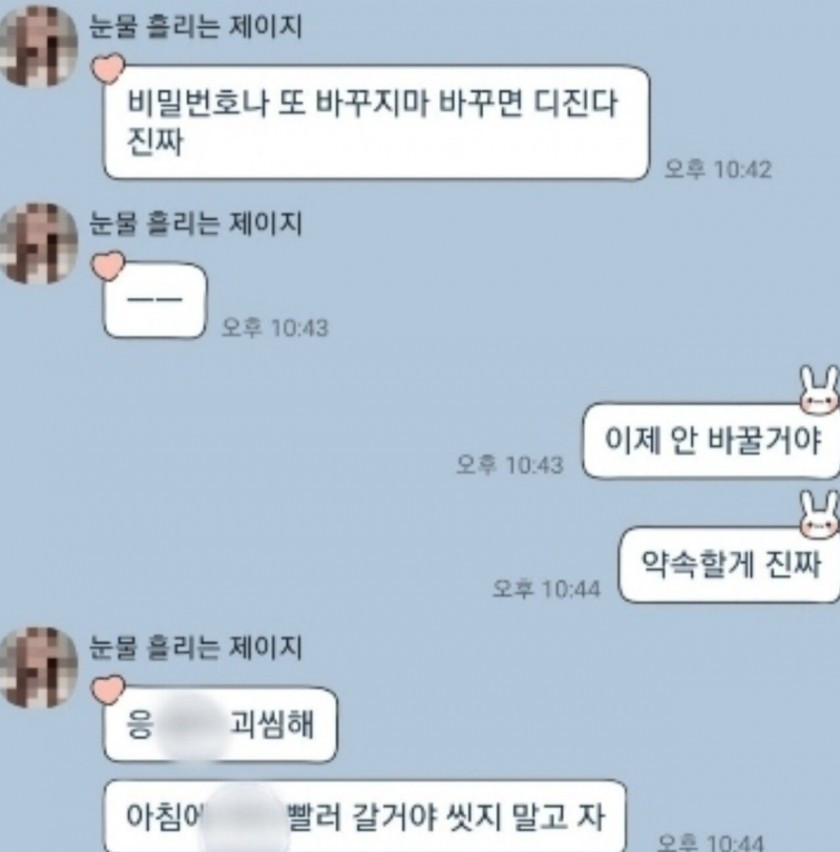Tap 오후 10:43 timestamp beside ㅡㅡ bubble

[275, 328]
